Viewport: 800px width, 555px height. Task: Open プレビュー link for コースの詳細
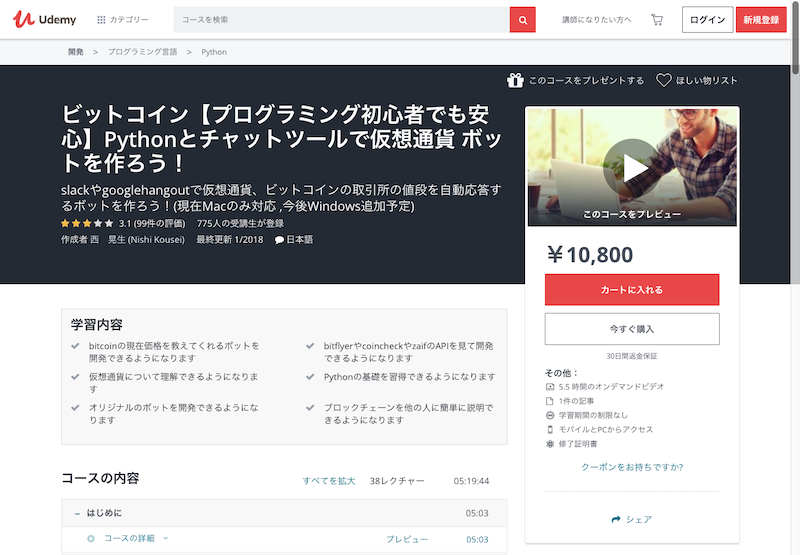click(x=407, y=539)
